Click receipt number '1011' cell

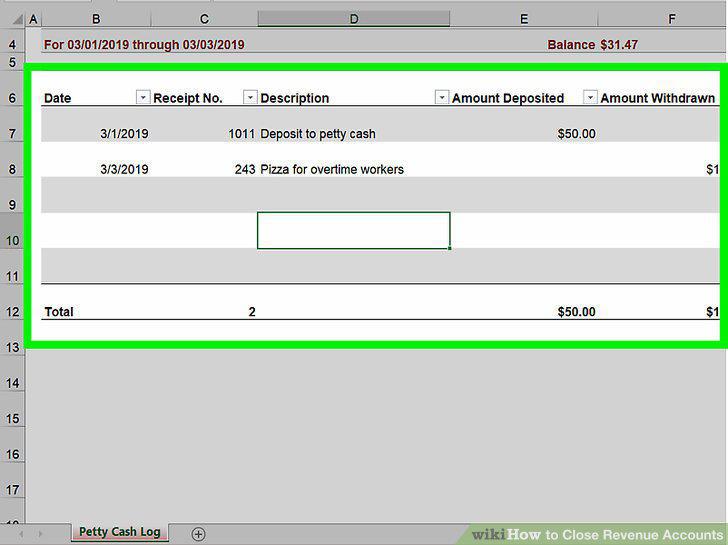pos(241,134)
